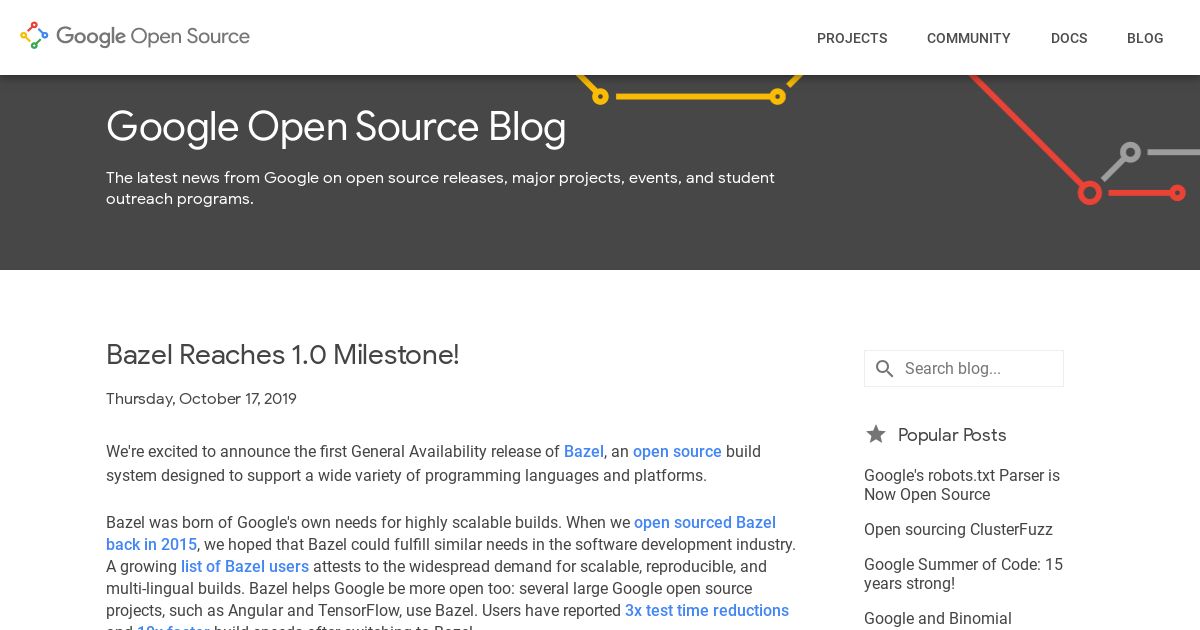Follow the 'open source' link
Screen dimensions: 1200x630
pos(677,452)
